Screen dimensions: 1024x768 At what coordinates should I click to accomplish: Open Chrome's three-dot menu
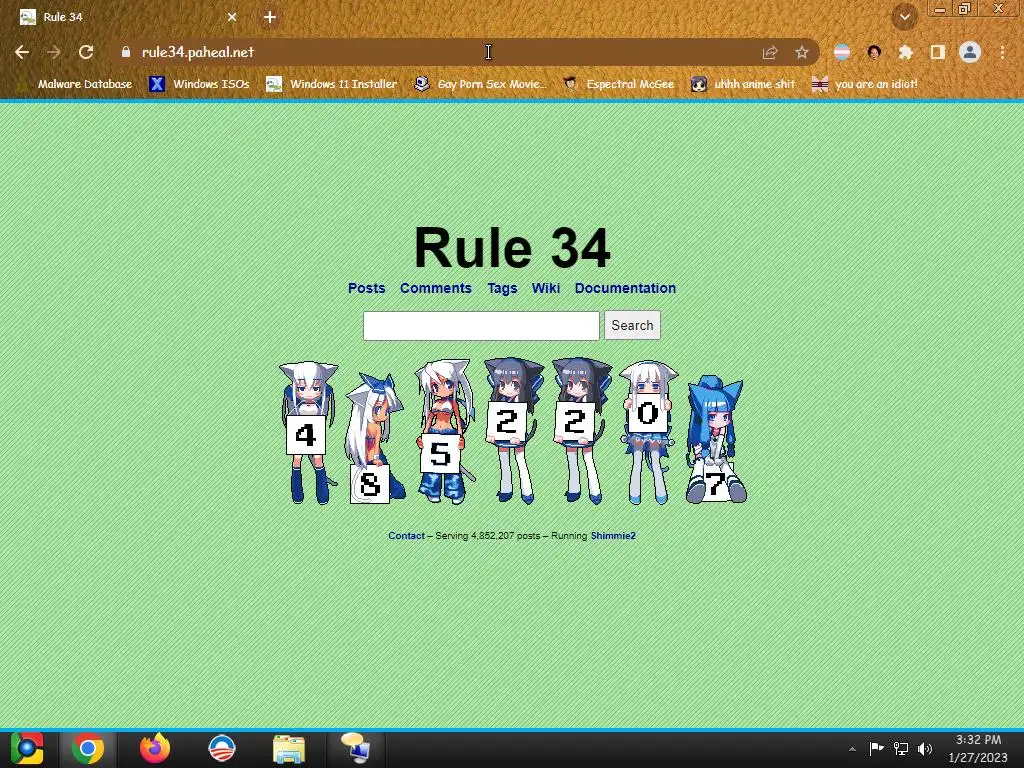pyautogui.click(x=1002, y=52)
